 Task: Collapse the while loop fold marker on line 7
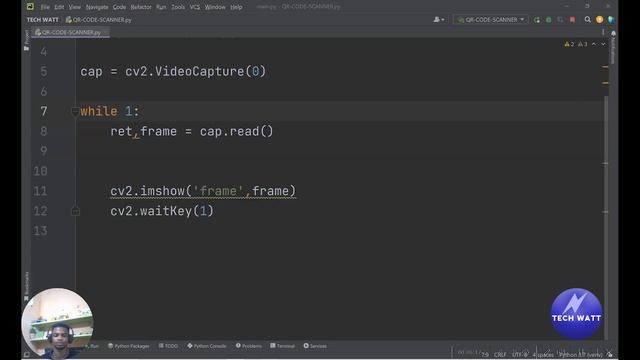(x=75, y=111)
